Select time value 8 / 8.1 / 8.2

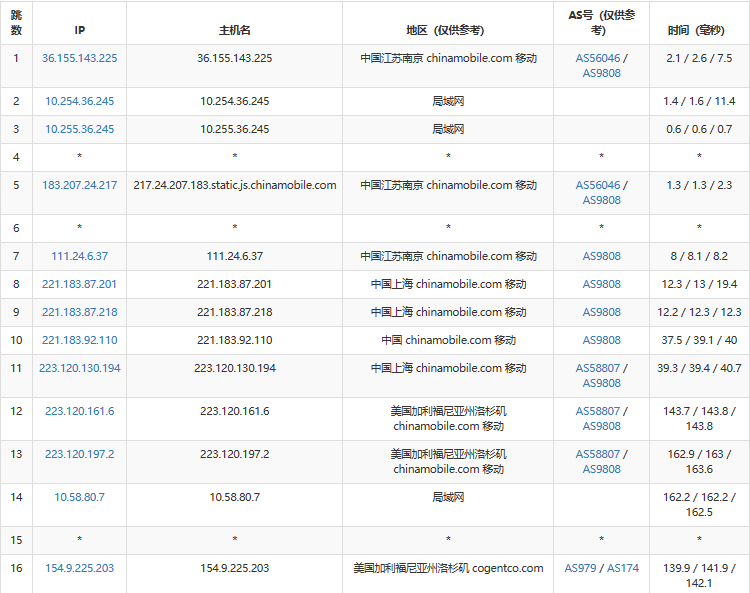(x=699, y=256)
